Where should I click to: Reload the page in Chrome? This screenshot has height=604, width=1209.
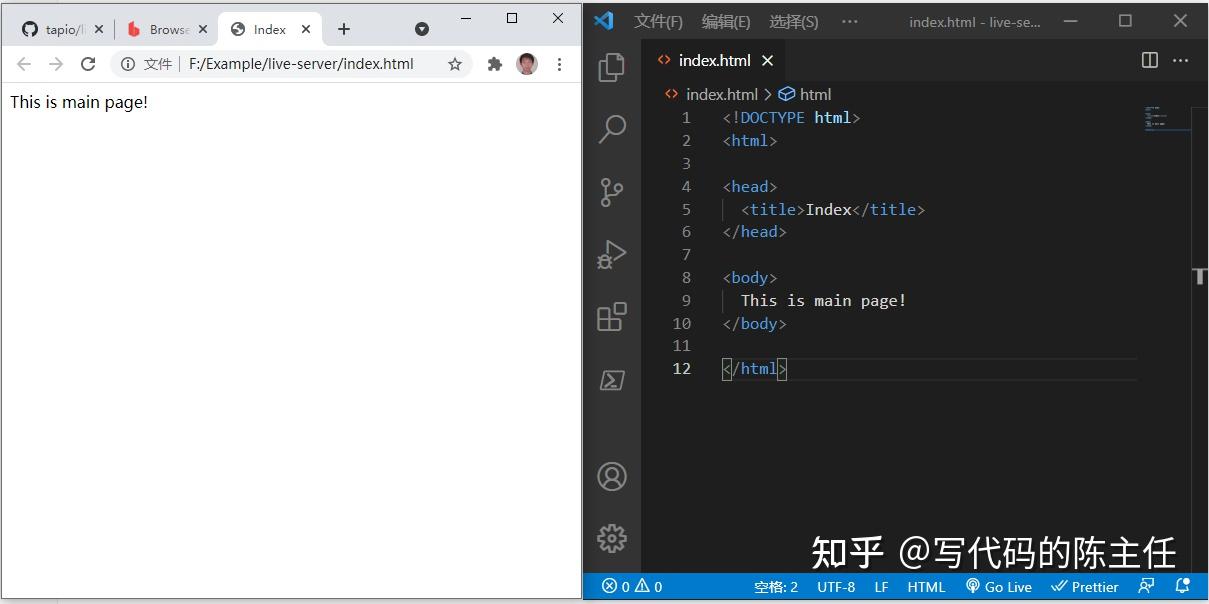tap(88, 63)
